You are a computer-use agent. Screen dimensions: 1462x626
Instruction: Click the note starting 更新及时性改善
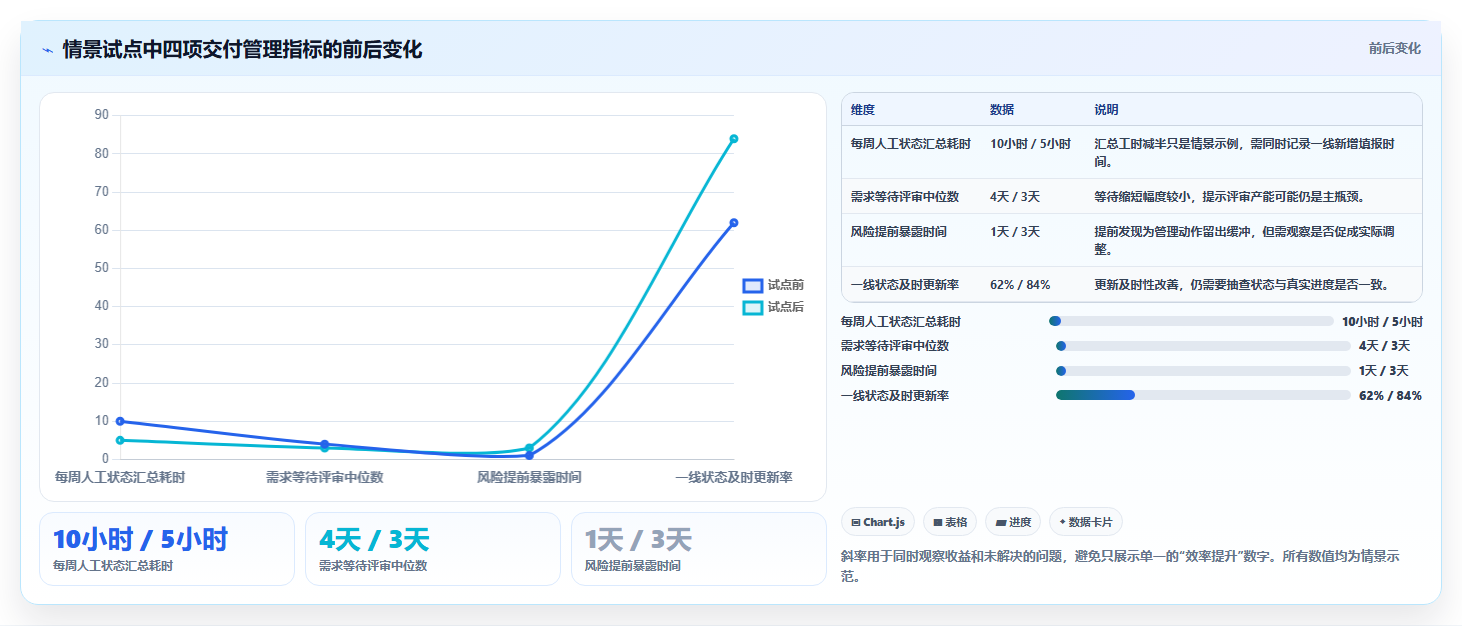click(1242, 285)
